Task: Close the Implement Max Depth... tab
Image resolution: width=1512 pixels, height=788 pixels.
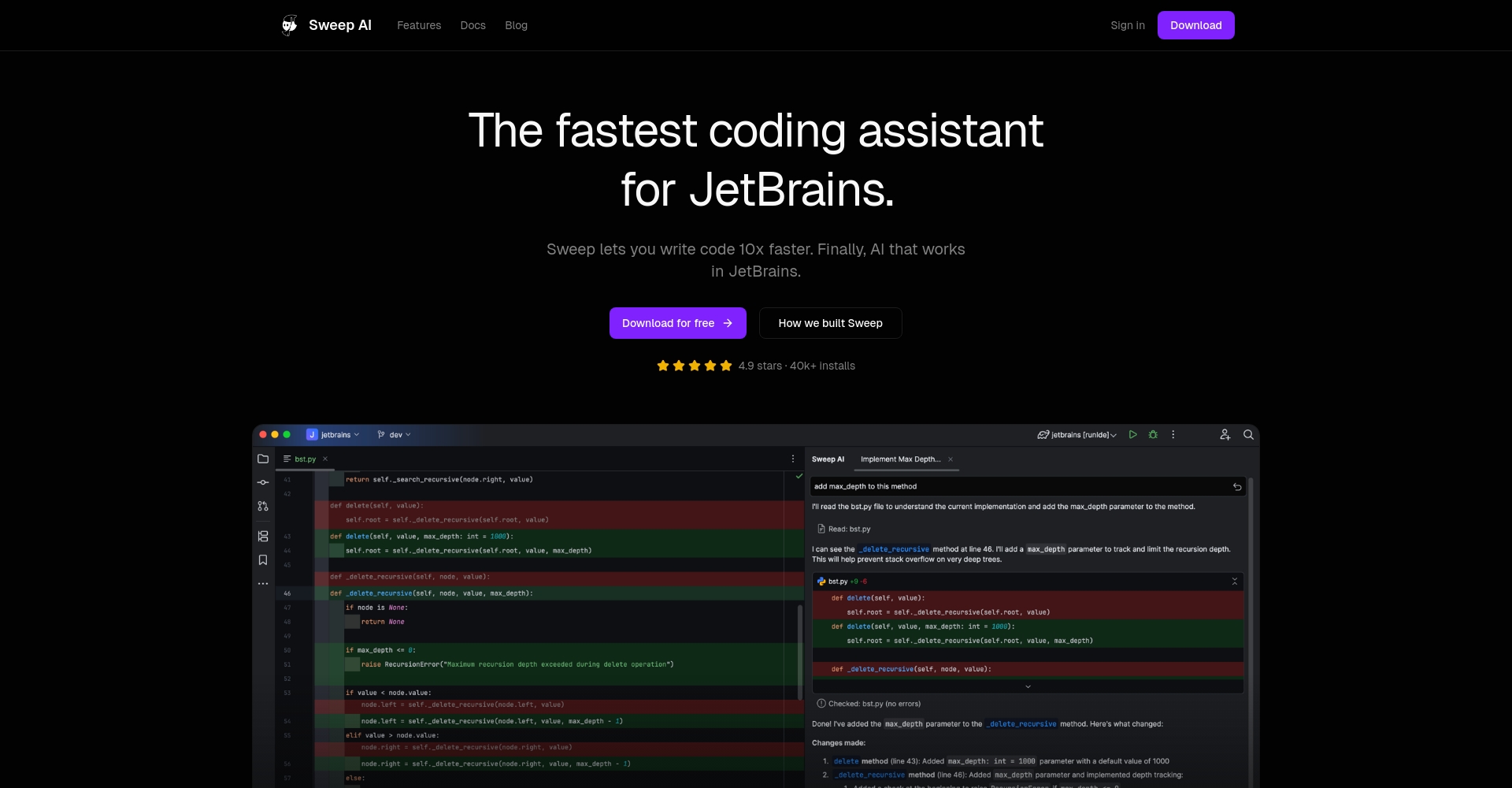Action: coord(951,459)
